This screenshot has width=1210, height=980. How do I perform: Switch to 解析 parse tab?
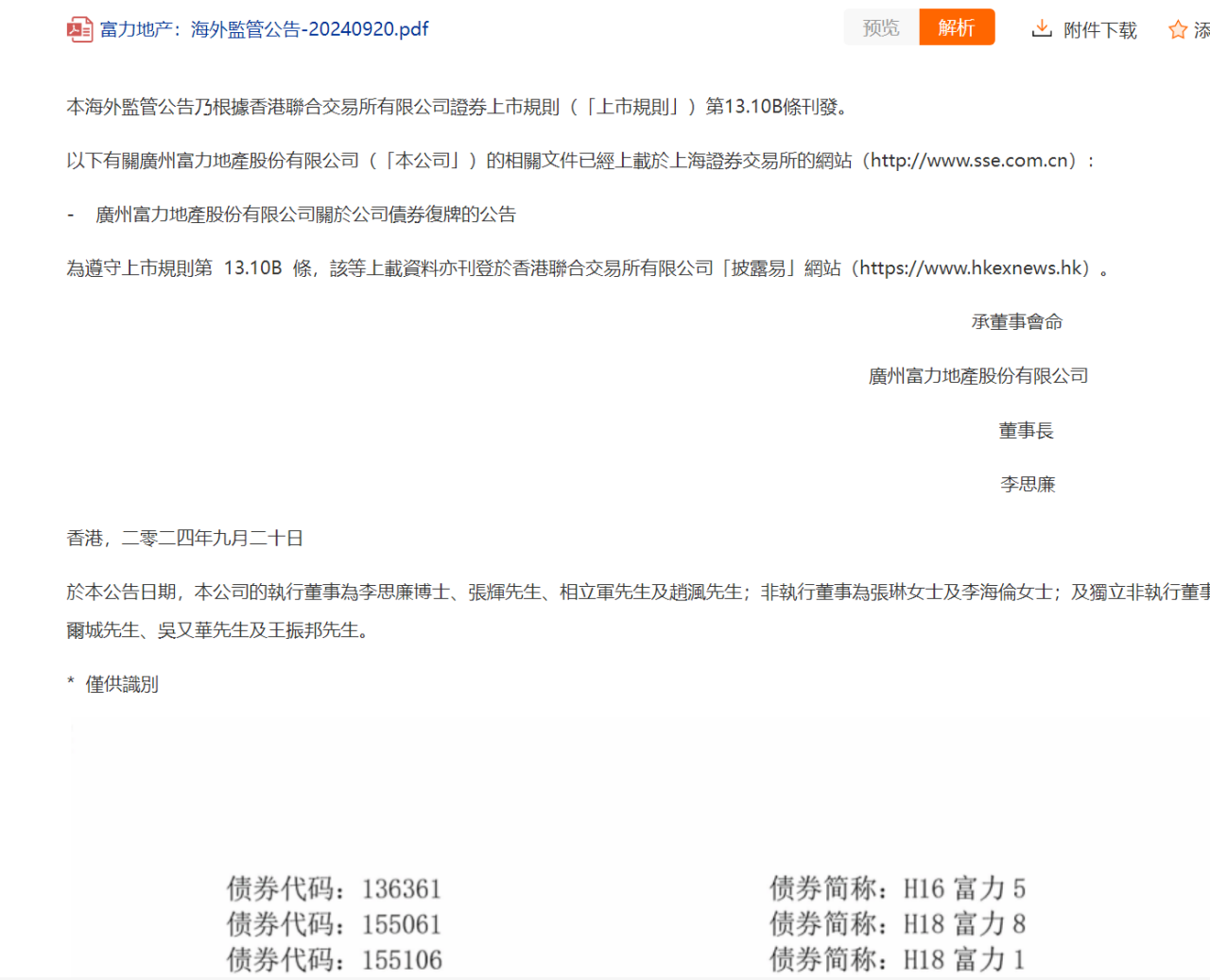957,27
